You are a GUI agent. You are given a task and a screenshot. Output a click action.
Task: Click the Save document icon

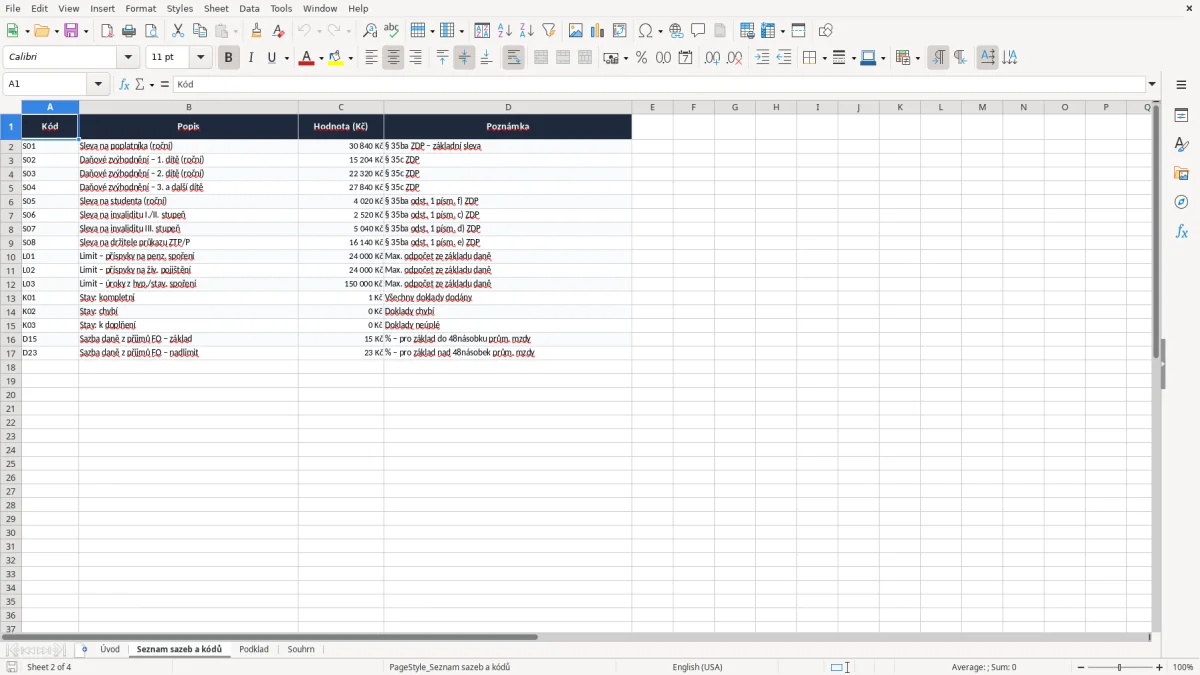(x=71, y=31)
